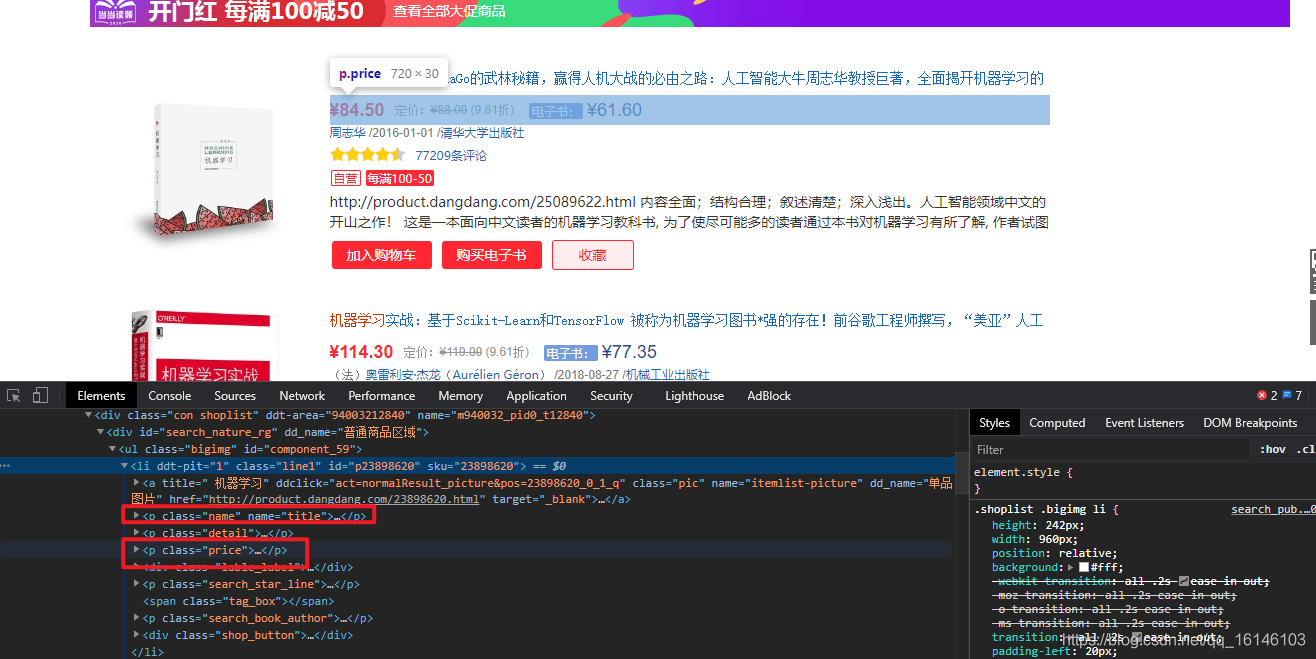The image size is (1316, 659).
Task: Expand the a title="机器学习" anchor node
Action: [137, 483]
